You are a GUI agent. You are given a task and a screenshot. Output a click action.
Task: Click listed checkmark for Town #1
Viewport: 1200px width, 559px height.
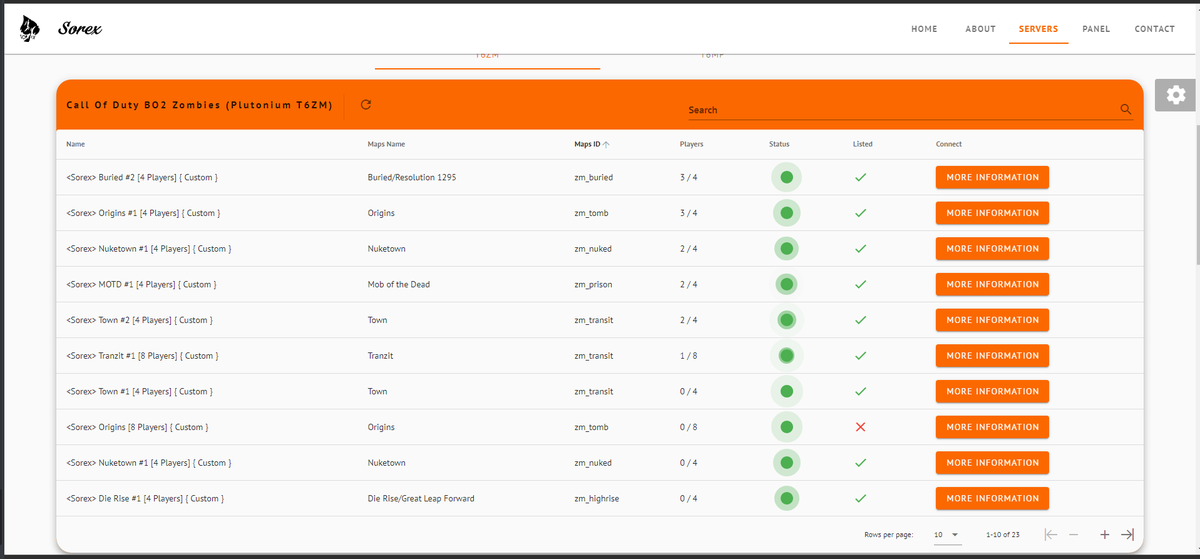coord(860,391)
